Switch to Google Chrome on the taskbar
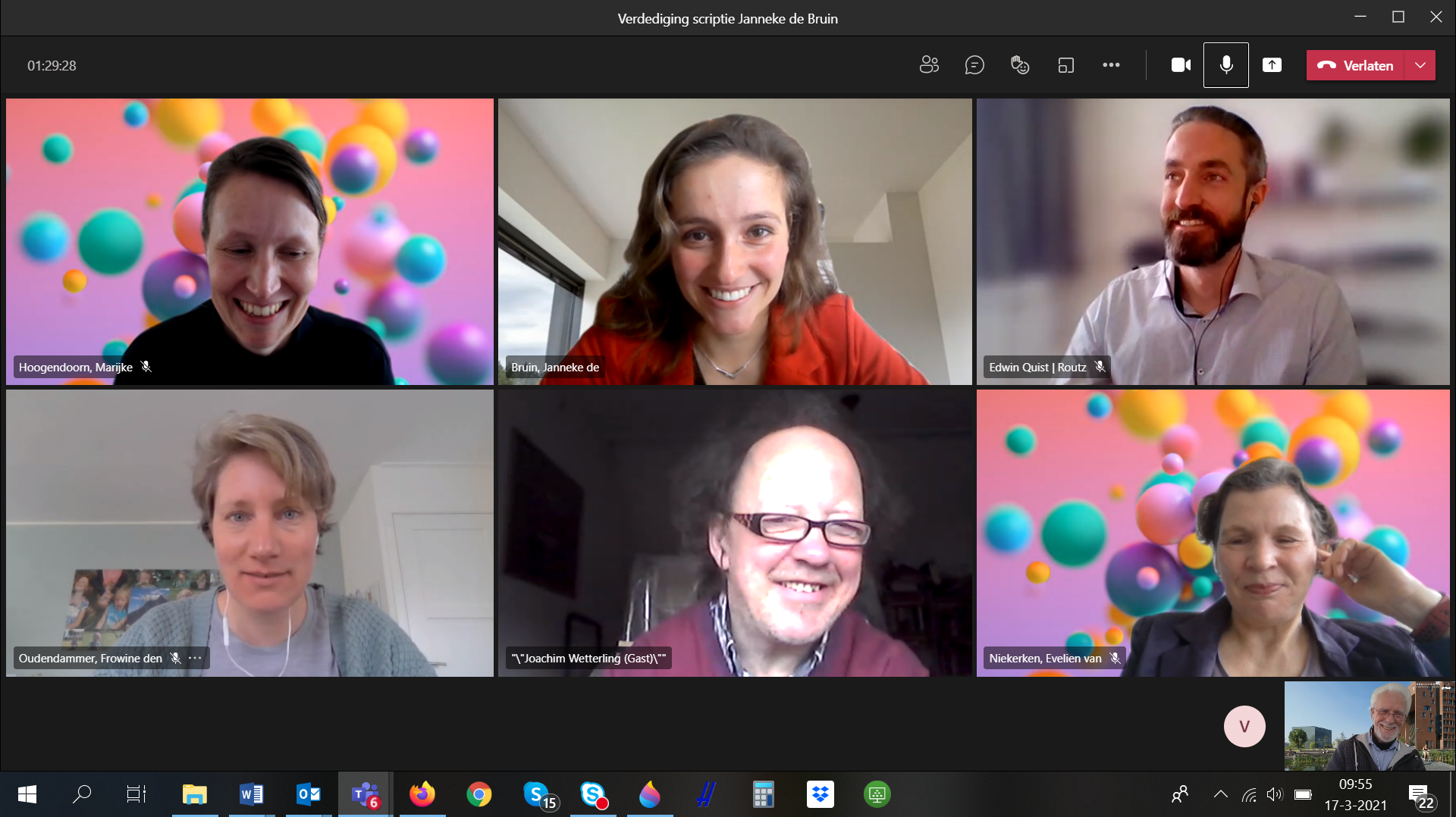 point(479,794)
